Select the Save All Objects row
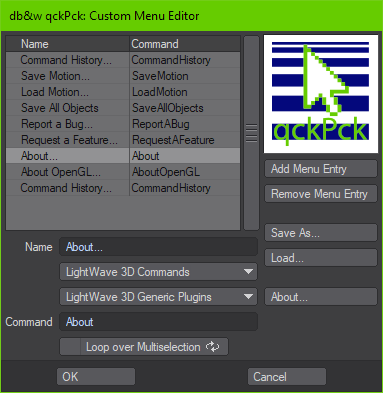This screenshot has width=383, height=393. pos(123,108)
